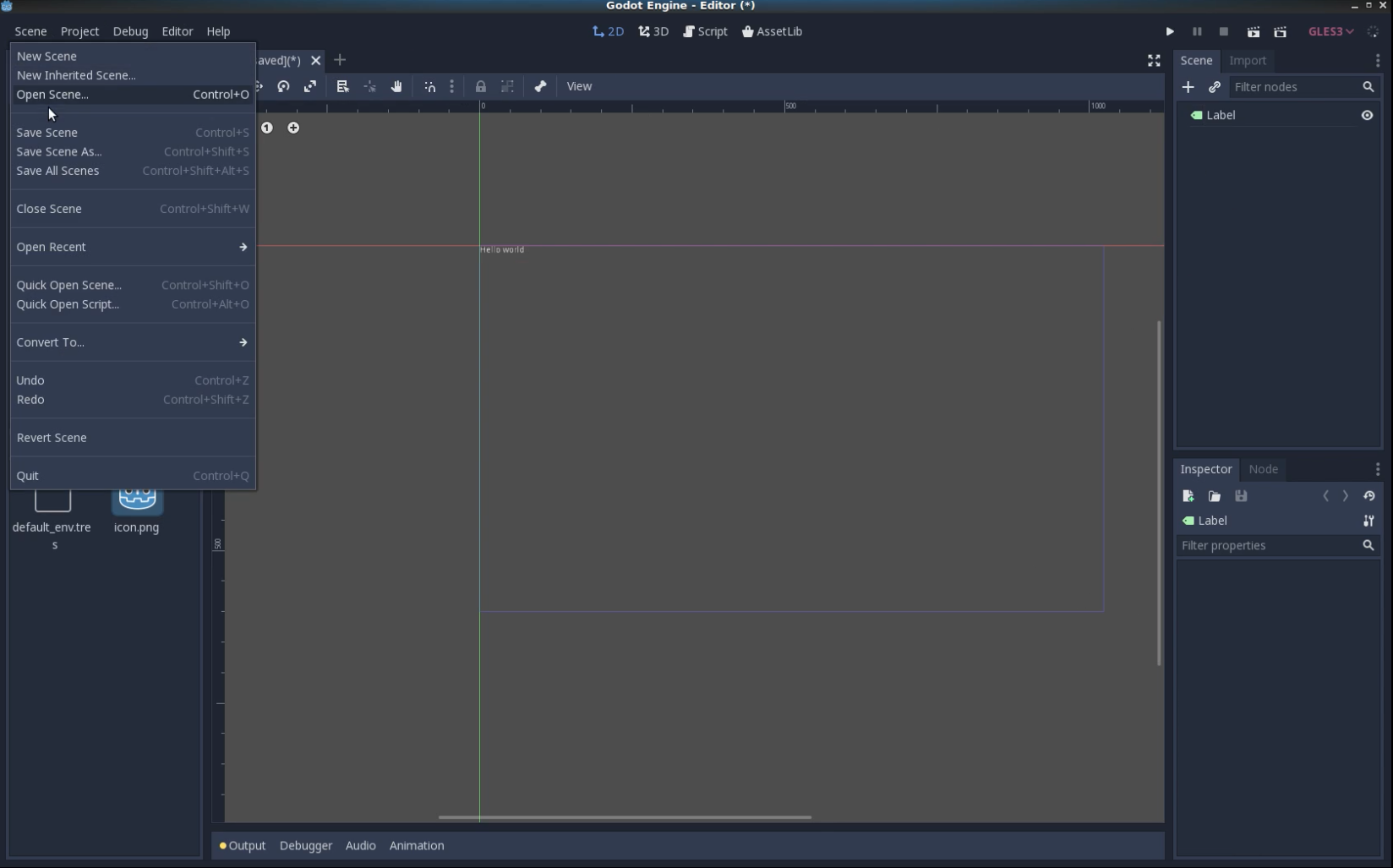
Task: Toggle smart snapping magnet icon
Action: pos(430,86)
